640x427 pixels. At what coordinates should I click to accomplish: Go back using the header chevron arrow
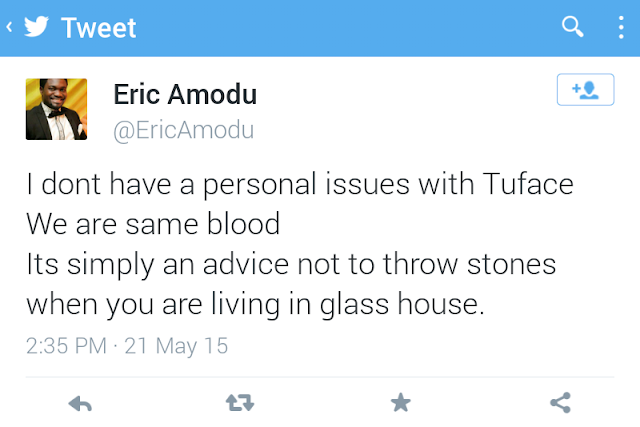9,28
